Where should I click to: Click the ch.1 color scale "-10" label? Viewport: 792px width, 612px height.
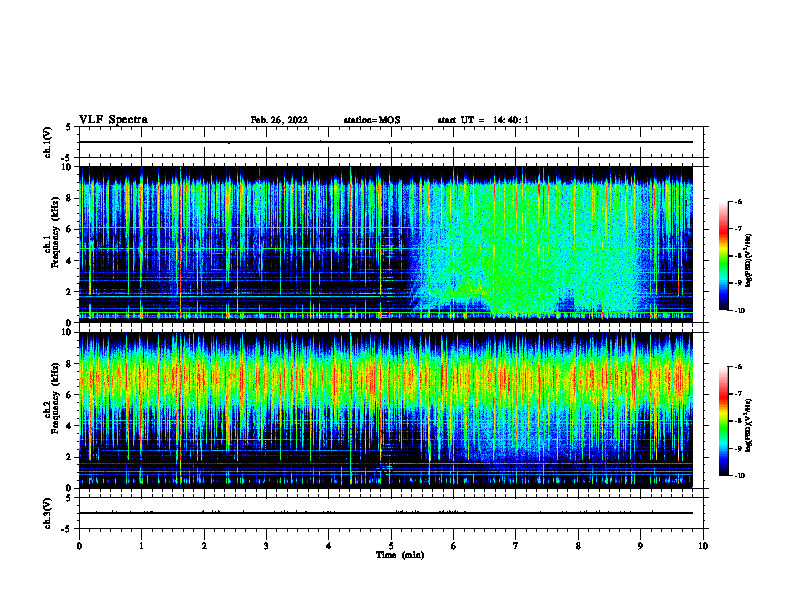click(739, 311)
